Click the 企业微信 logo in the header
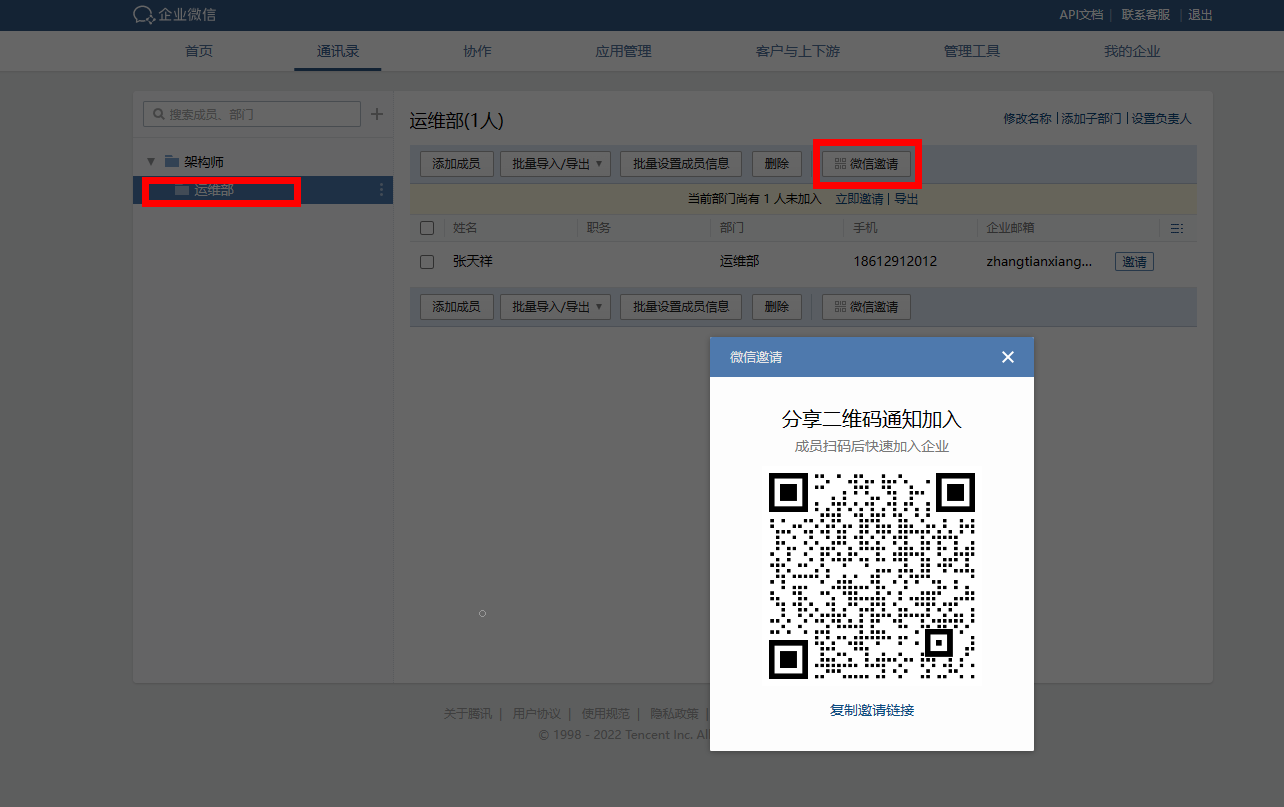 coord(174,15)
